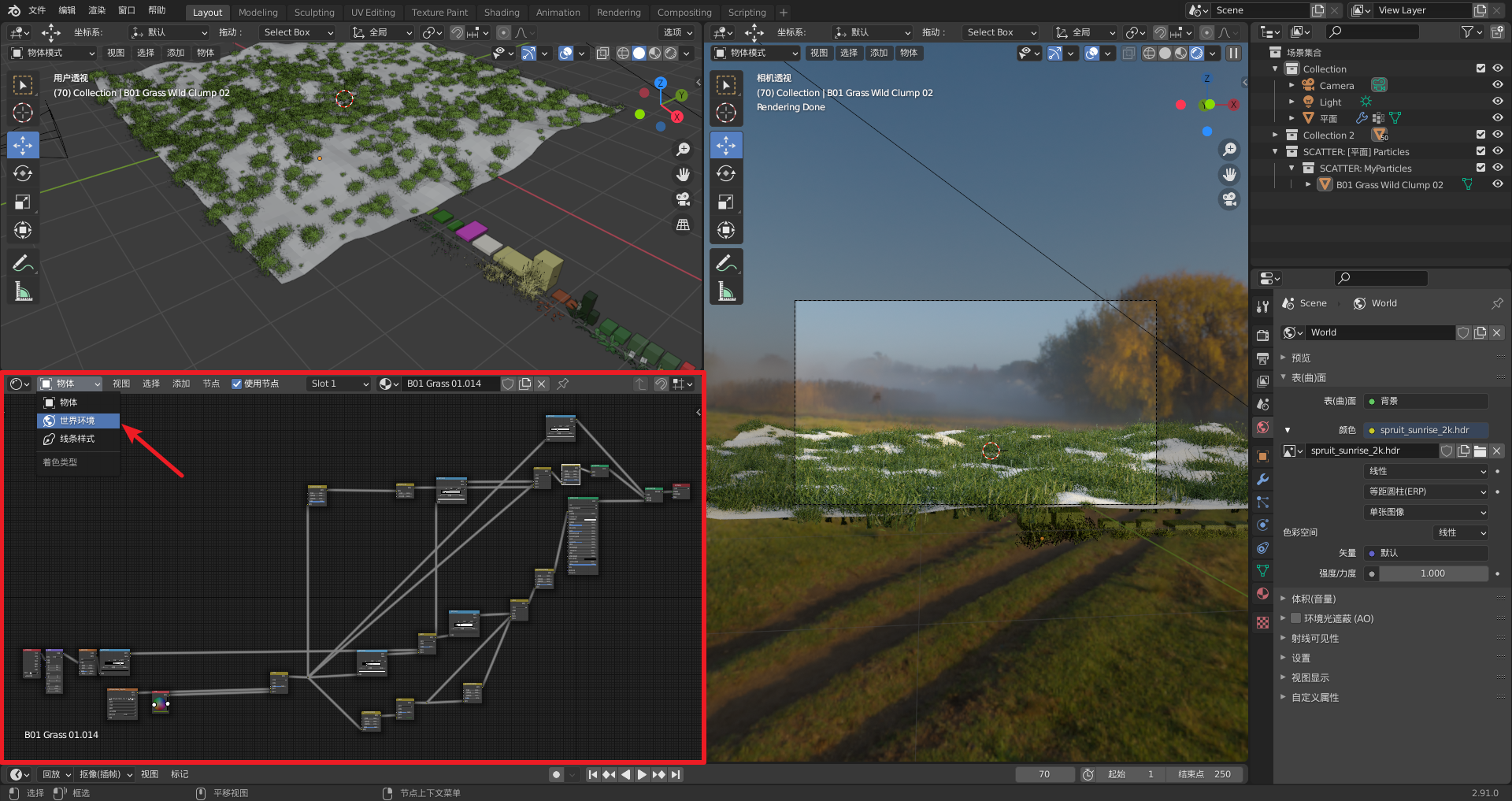Open left viewport object mode dropdown
The image size is (1512, 801).
click(x=53, y=53)
